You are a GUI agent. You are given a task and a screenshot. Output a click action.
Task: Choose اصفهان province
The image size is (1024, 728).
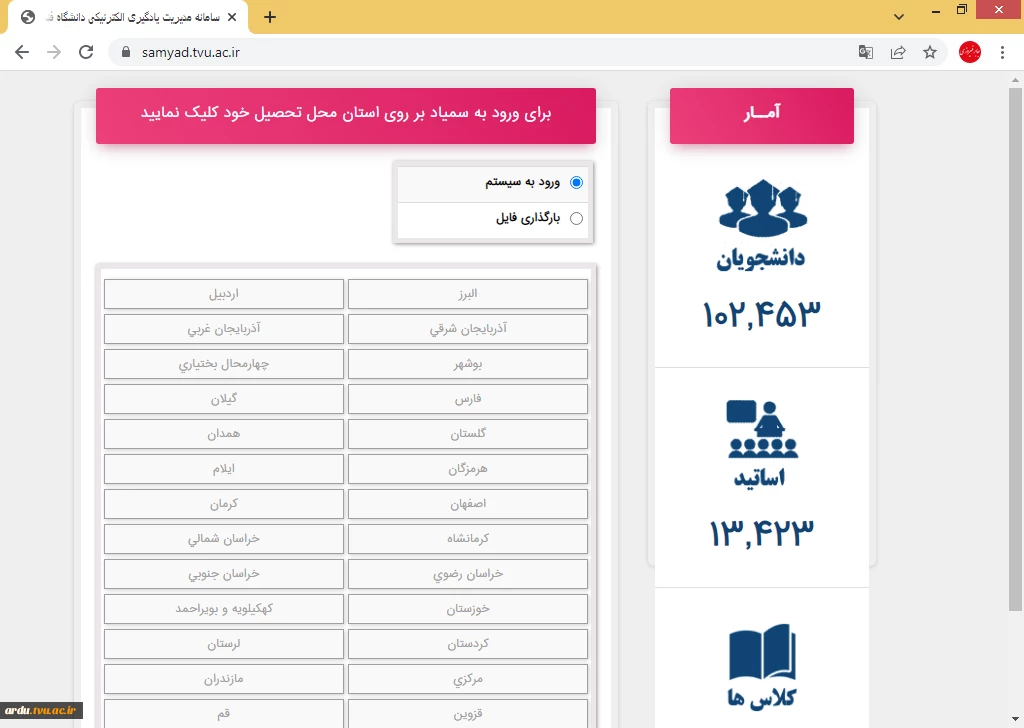click(x=468, y=503)
